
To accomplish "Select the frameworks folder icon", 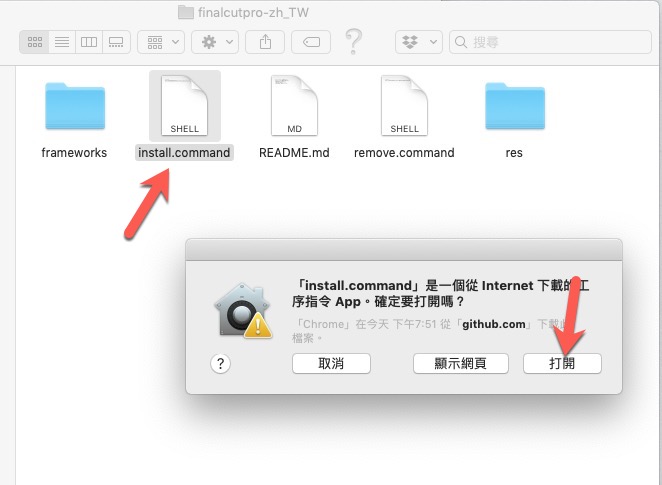I will [75, 106].
